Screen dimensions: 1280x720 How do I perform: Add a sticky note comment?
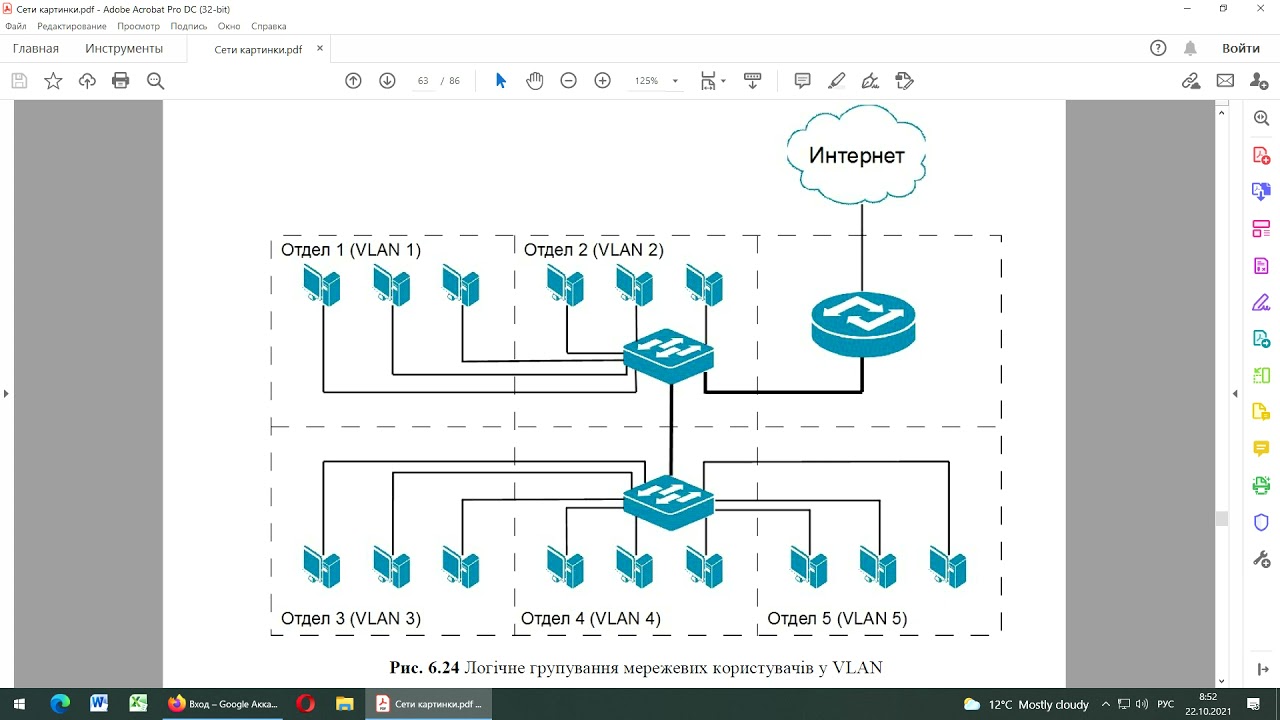tap(802, 81)
